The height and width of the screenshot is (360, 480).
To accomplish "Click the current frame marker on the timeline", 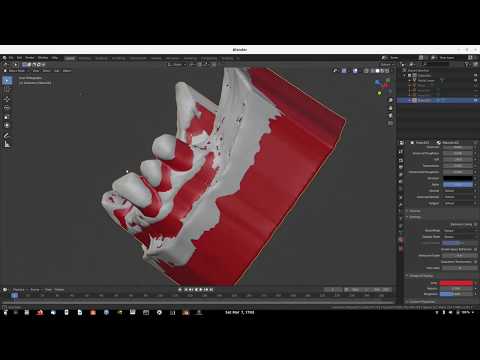I will point(14,295).
